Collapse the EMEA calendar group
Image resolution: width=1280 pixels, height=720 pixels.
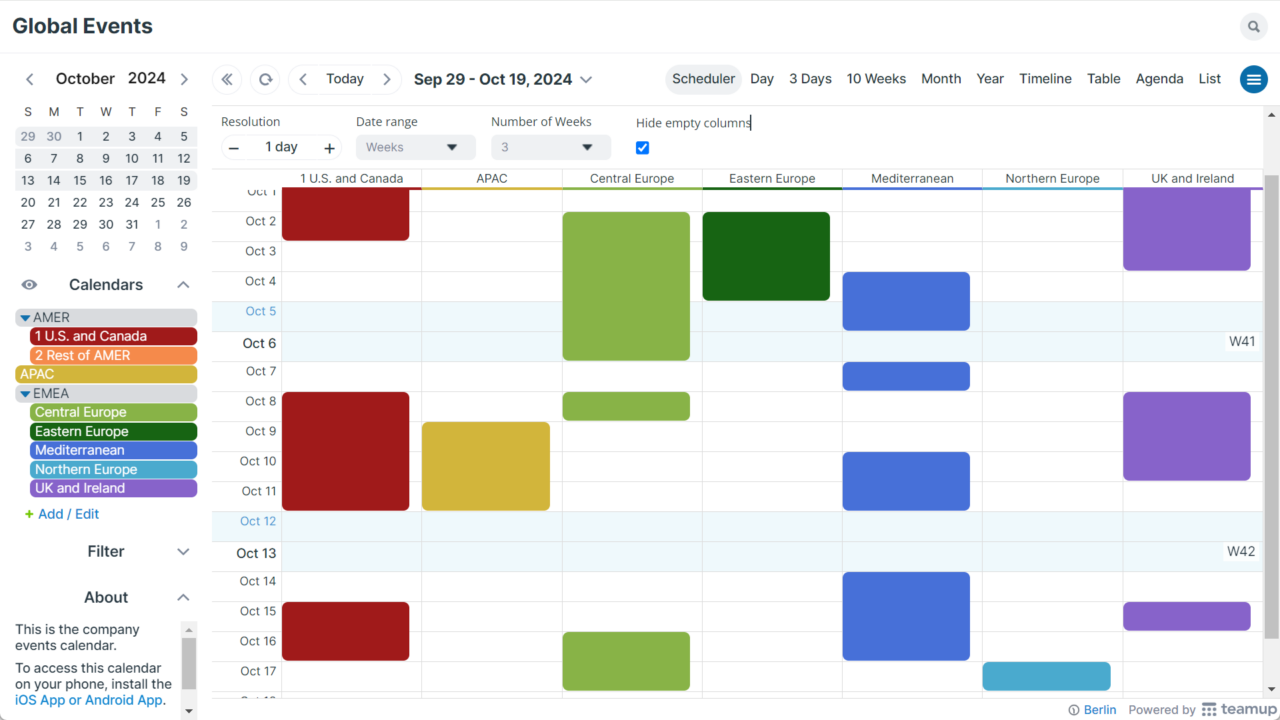(23, 393)
